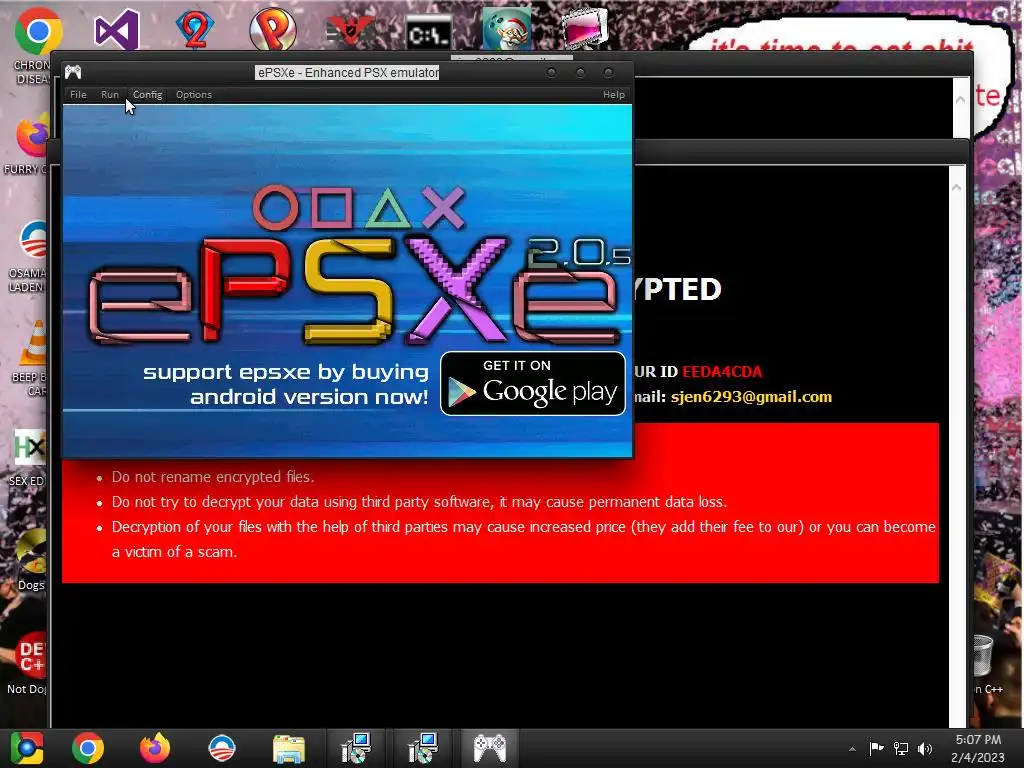
Task: Open the Peggle P ball desktop icon
Action: click(x=273, y=29)
